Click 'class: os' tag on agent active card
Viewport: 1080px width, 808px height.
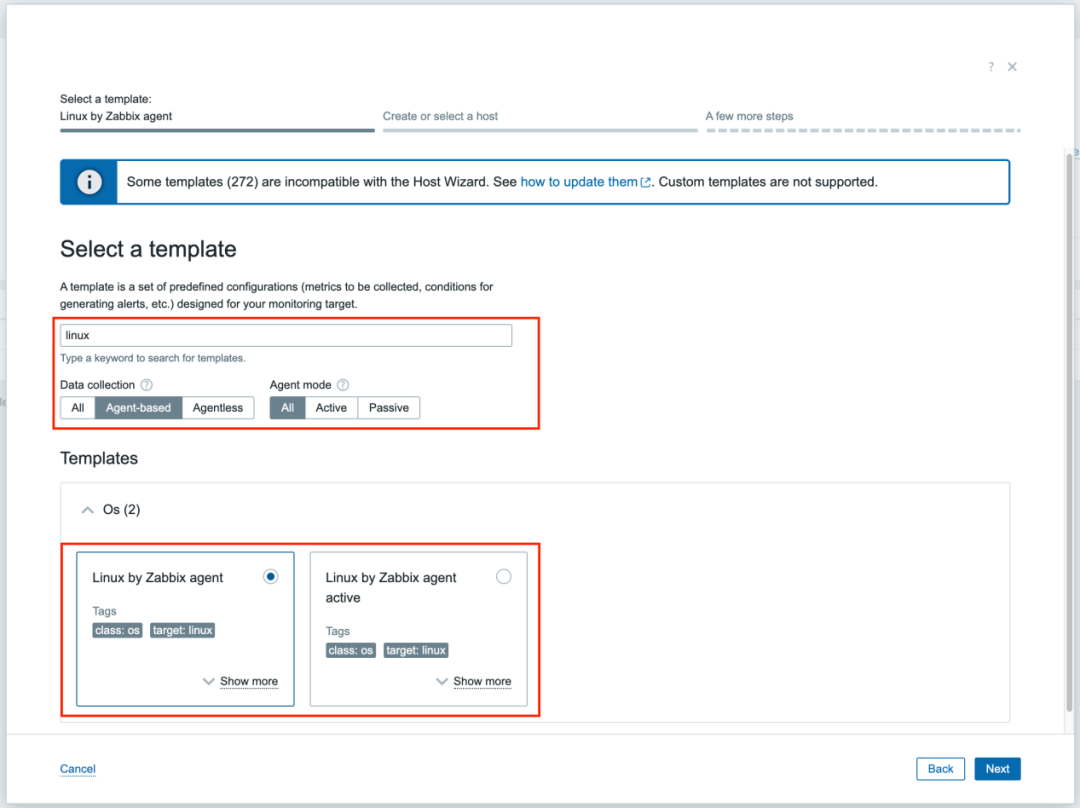351,650
